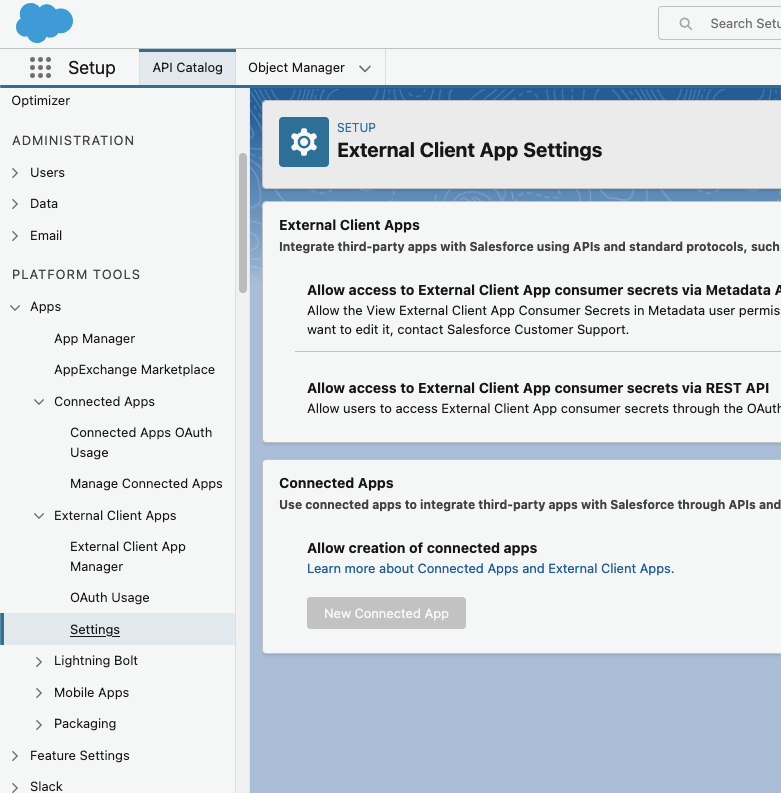Click the Setup gear header icon
Viewport: 781px width, 793px height.
click(304, 142)
